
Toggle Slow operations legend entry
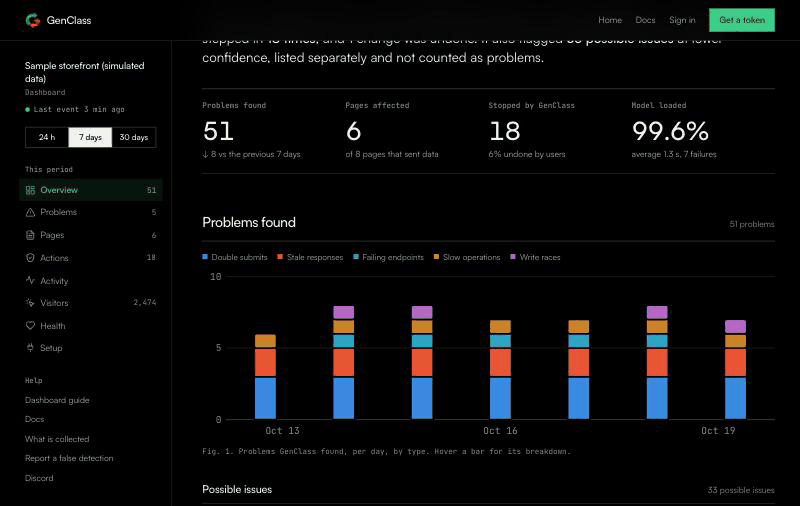tap(467, 257)
